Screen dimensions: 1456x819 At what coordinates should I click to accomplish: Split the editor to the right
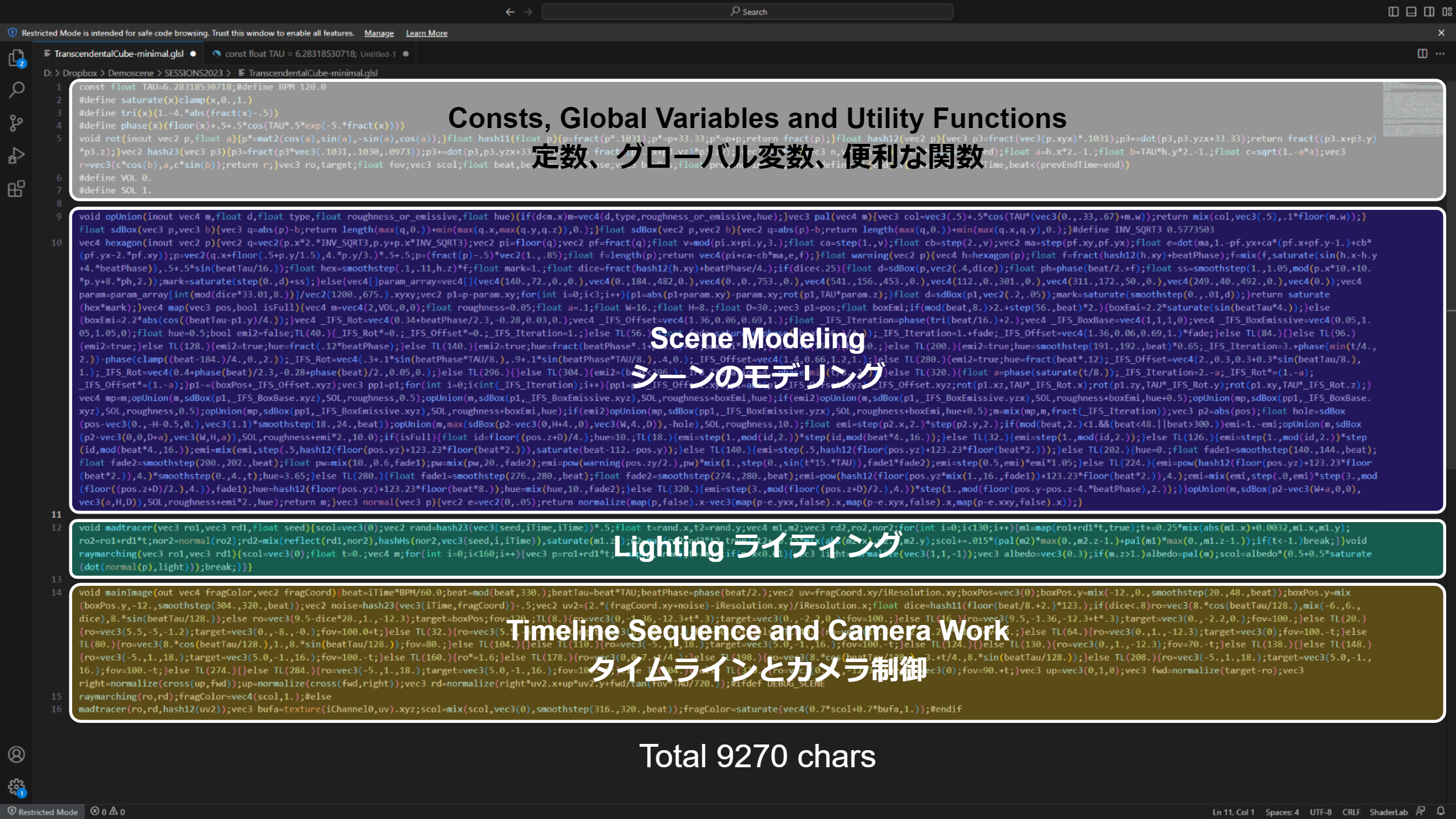point(1422,53)
